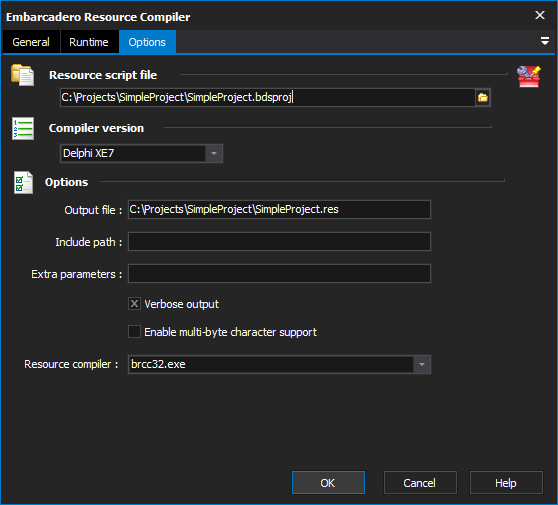This screenshot has width=558, height=505.
Task: Switch to the General tab
Action: click(x=31, y=42)
